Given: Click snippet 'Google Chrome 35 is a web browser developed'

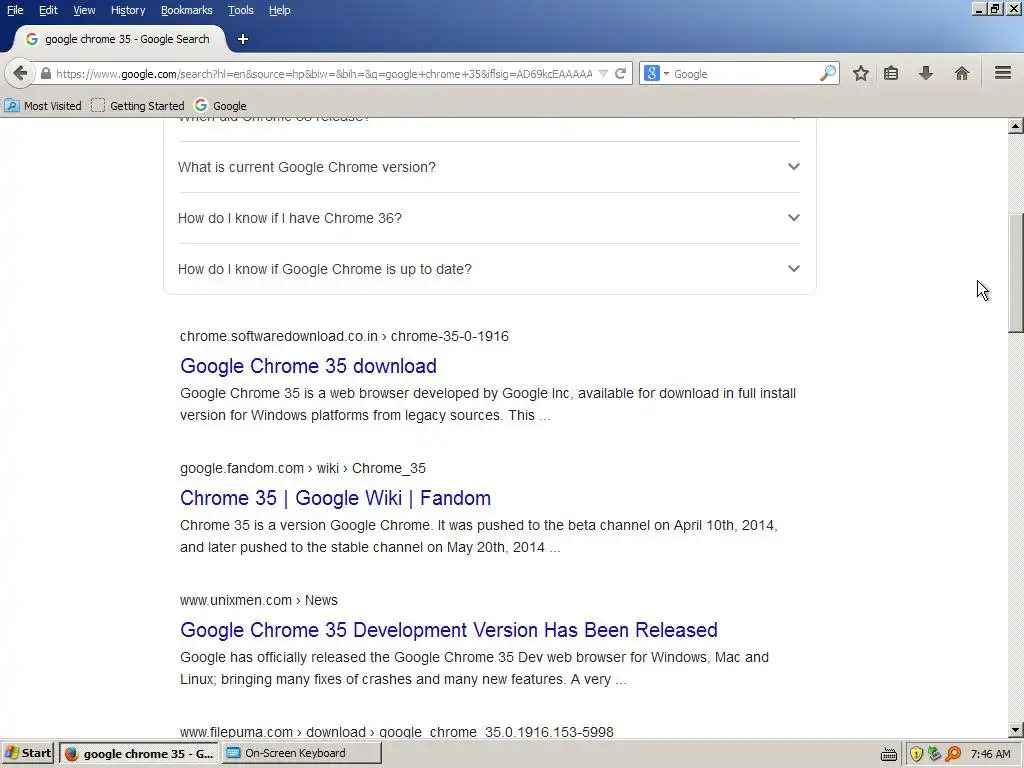Looking at the screenshot, I should [x=488, y=404].
